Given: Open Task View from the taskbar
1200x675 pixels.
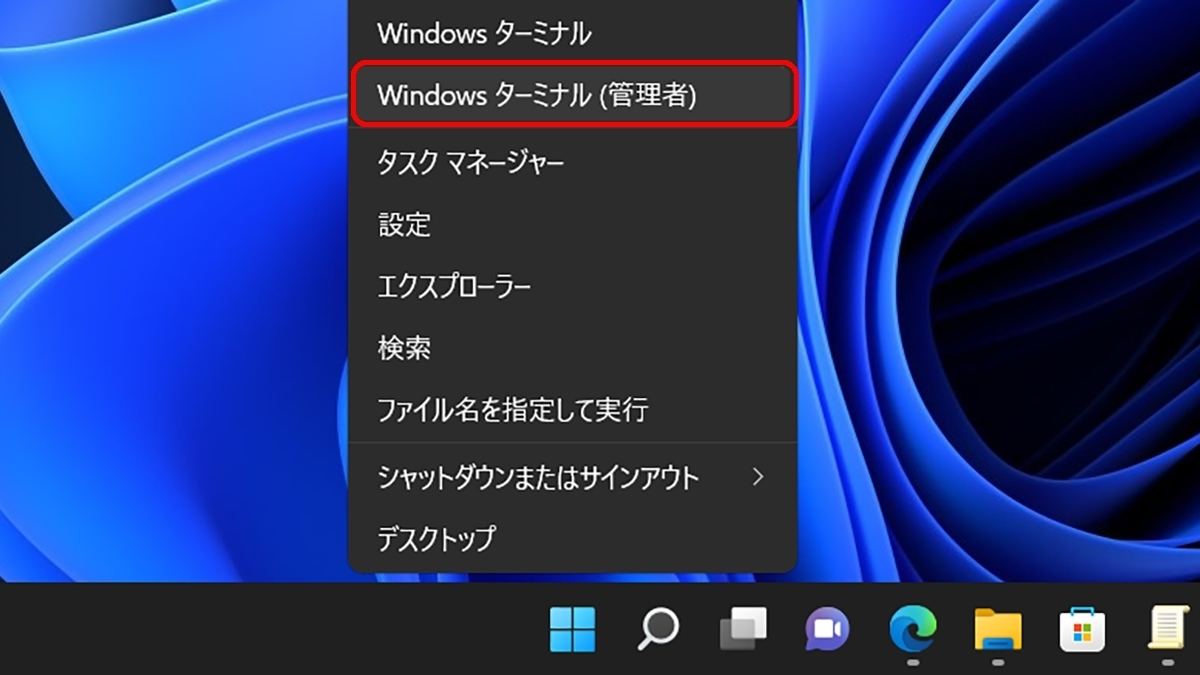Looking at the screenshot, I should [x=743, y=629].
